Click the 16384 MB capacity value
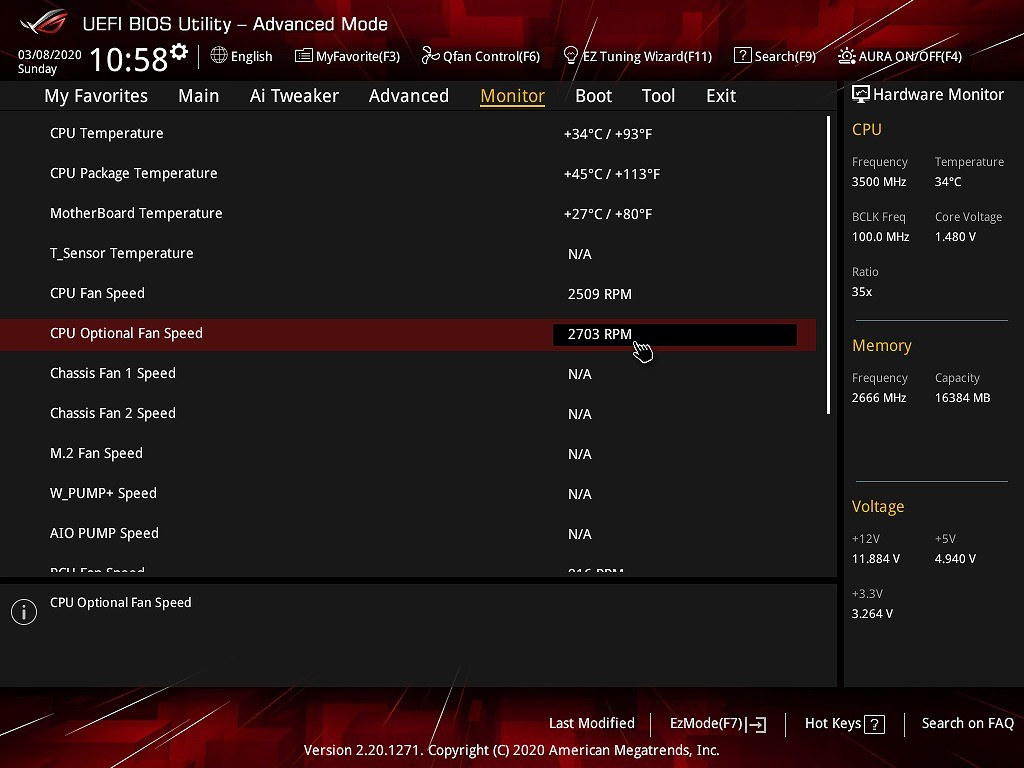This screenshot has width=1024, height=768. click(x=963, y=398)
